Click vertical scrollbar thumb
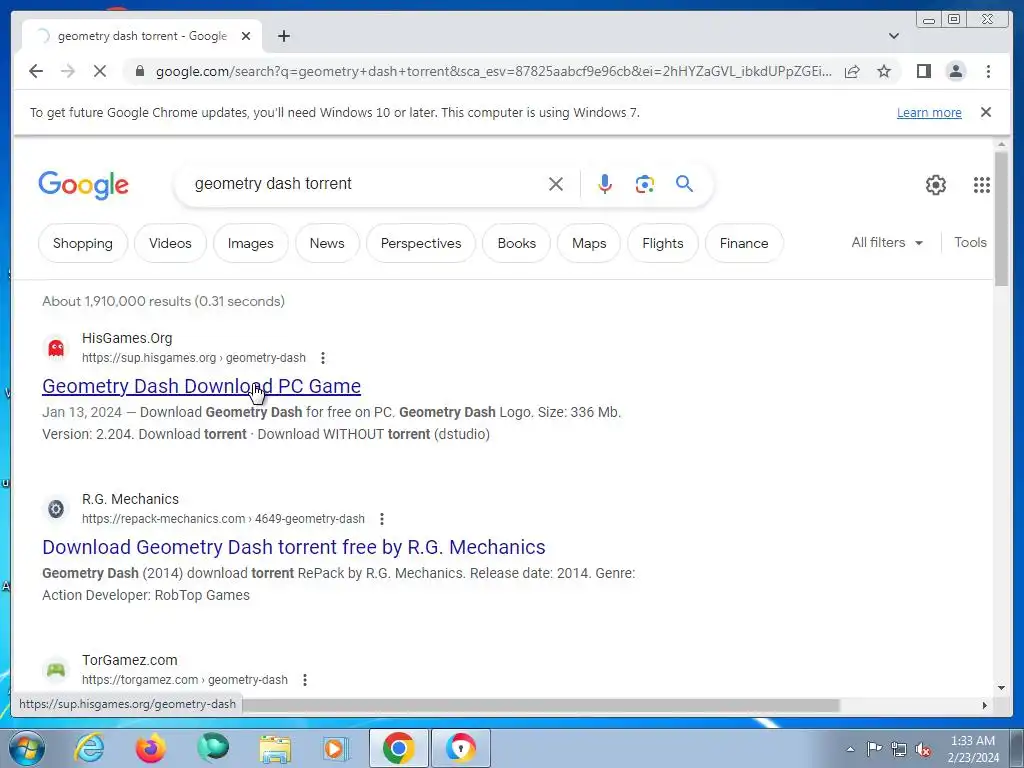The image size is (1024, 768). coord(1002,218)
